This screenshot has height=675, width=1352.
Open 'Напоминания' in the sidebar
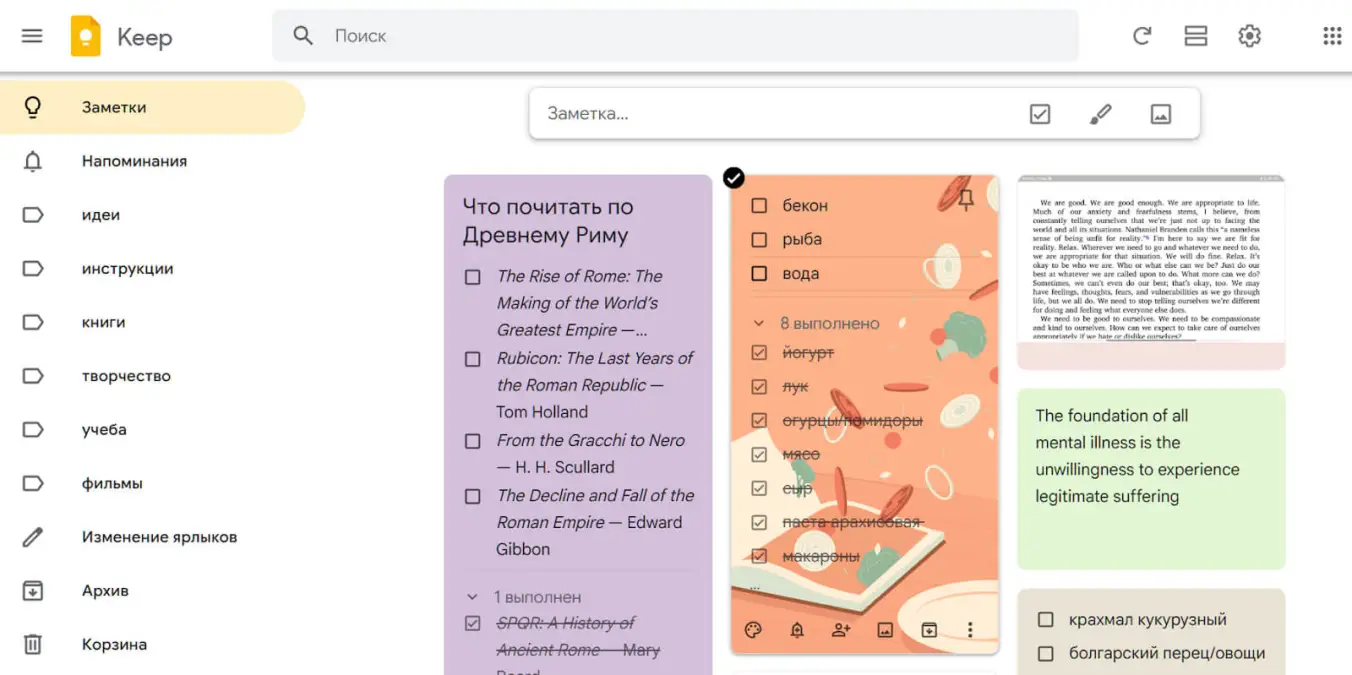[134, 161]
